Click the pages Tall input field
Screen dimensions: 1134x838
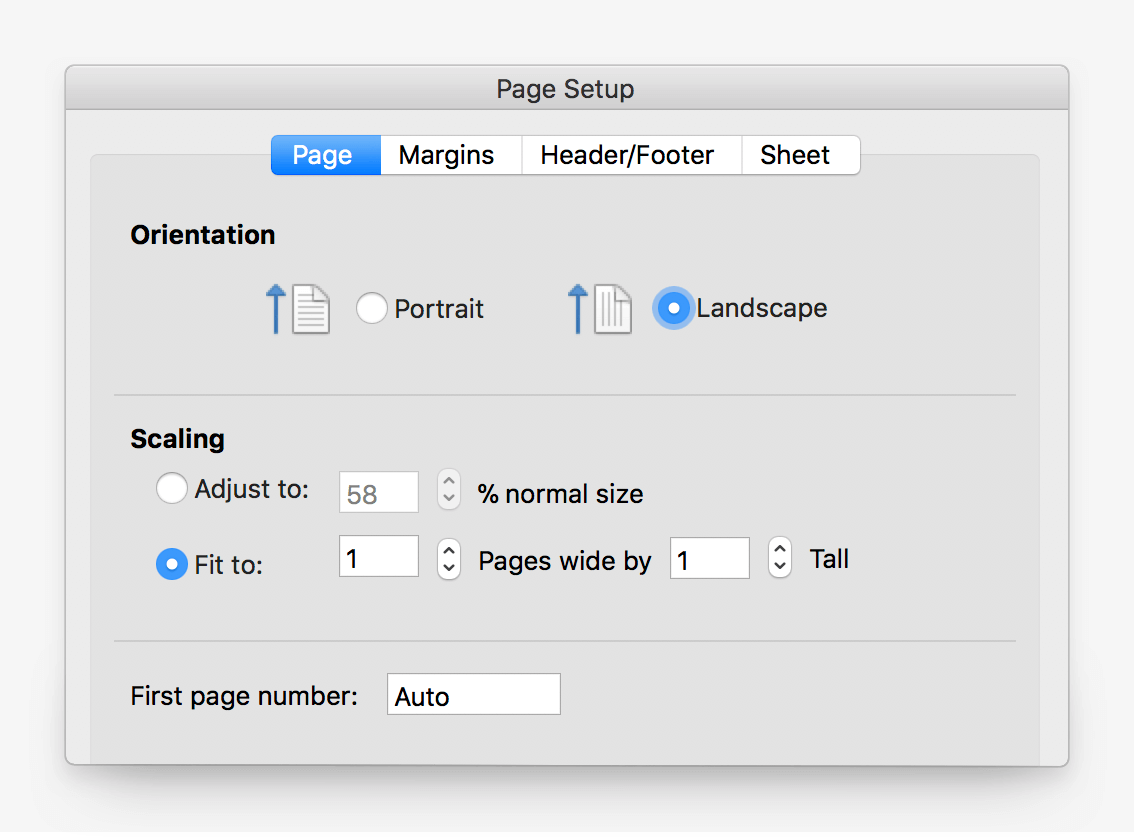pos(710,558)
